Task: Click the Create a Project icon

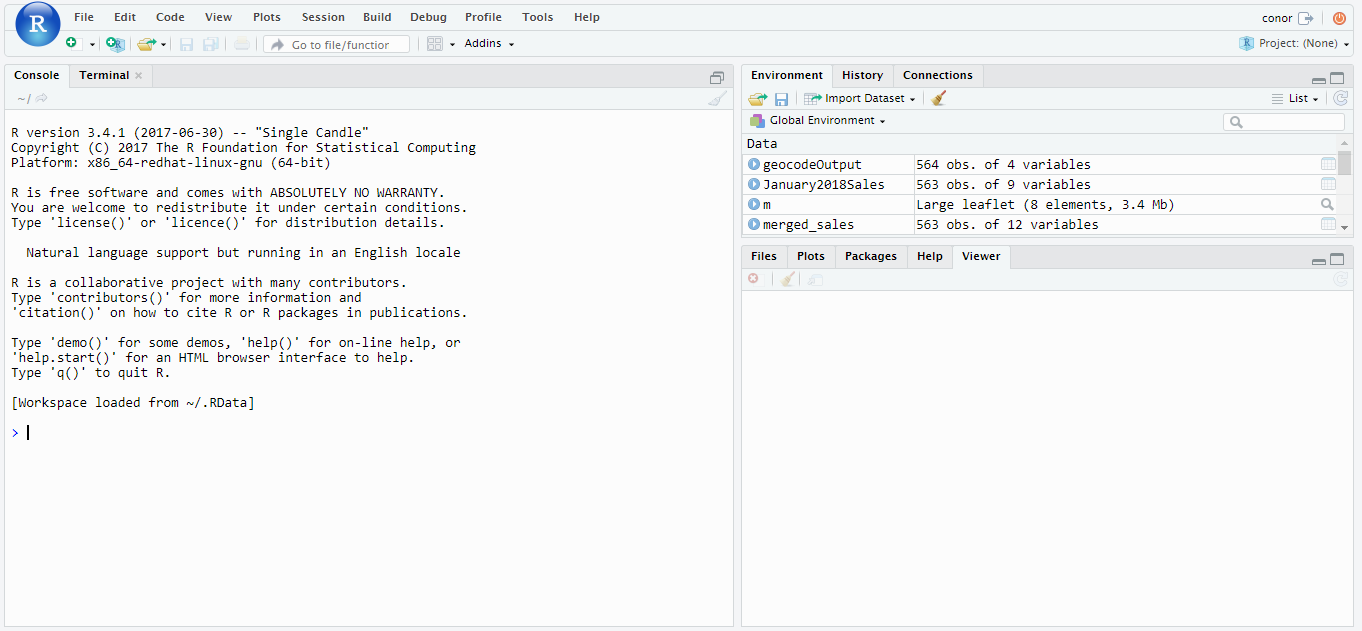Action: 115,44
